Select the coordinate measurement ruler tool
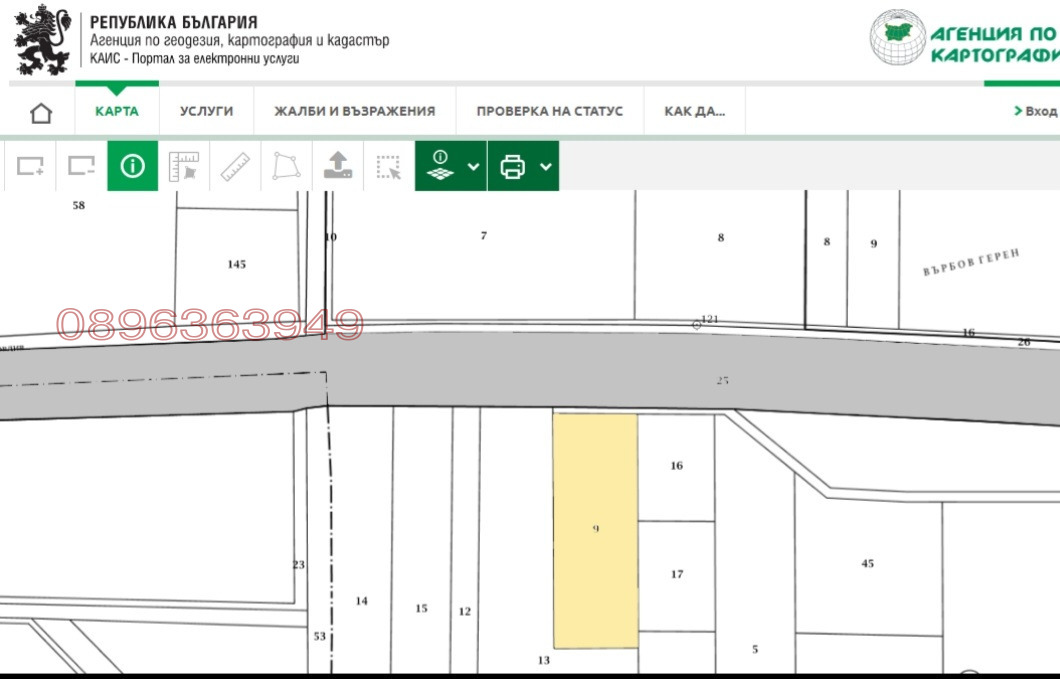Image resolution: width=1060 pixels, height=679 pixels. pyautogui.click(x=183, y=166)
